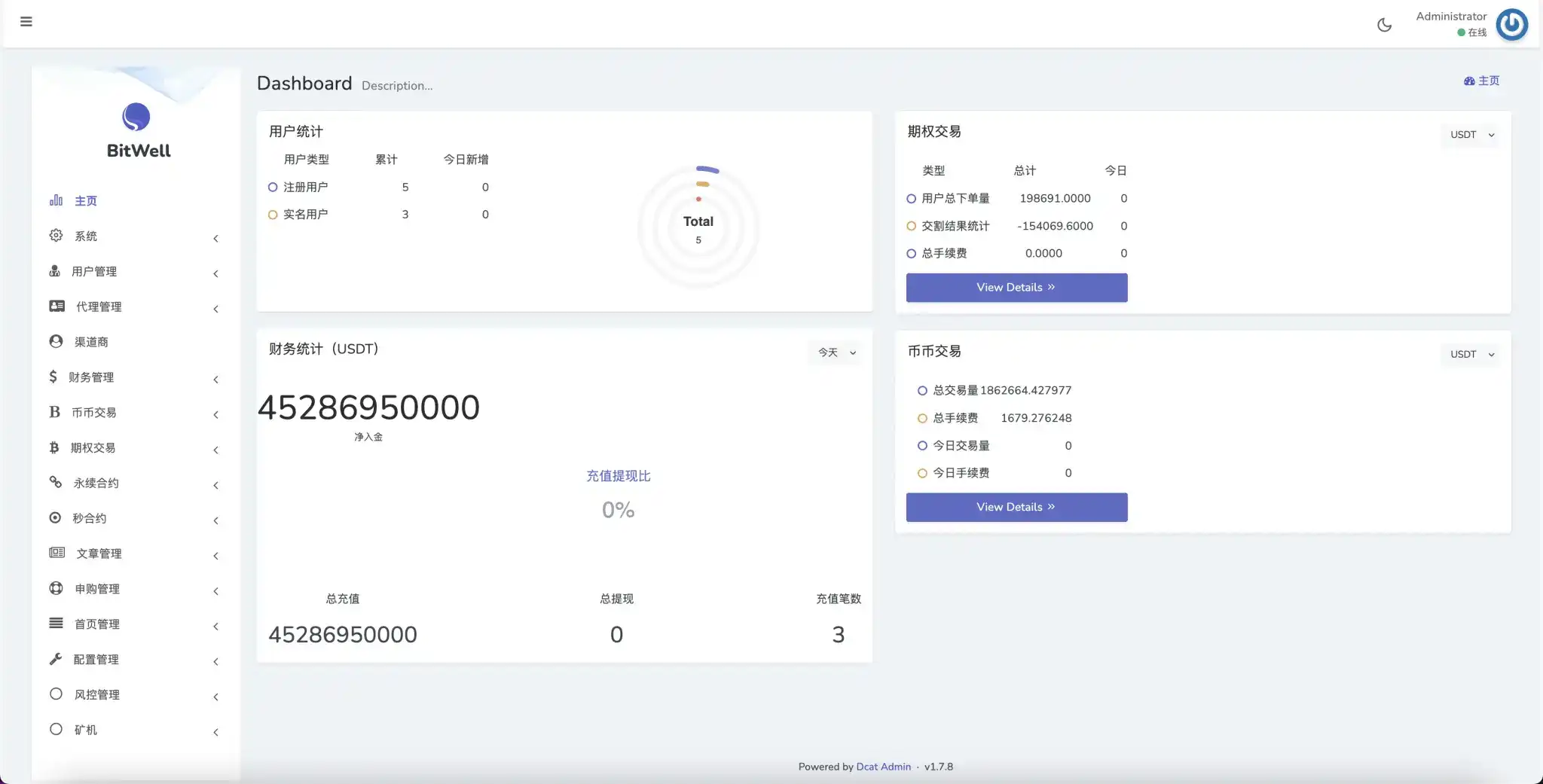Select 主页 in the sidebar

[85, 201]
